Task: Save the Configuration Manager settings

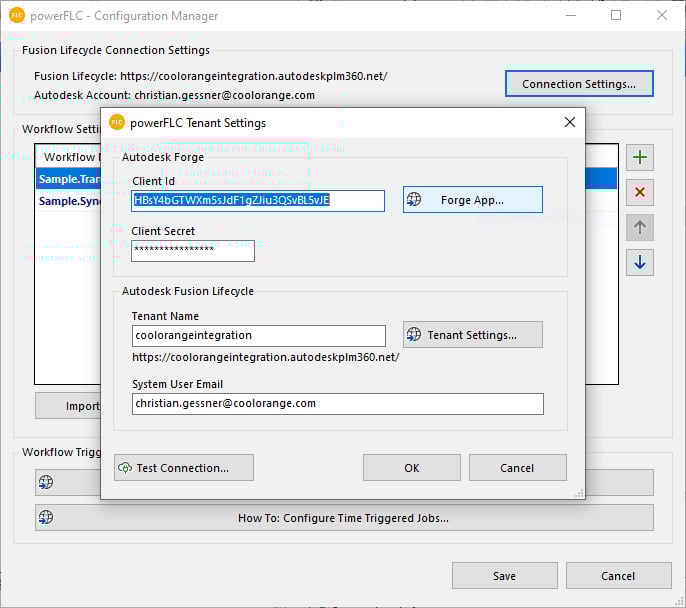Action: (504, 575)
